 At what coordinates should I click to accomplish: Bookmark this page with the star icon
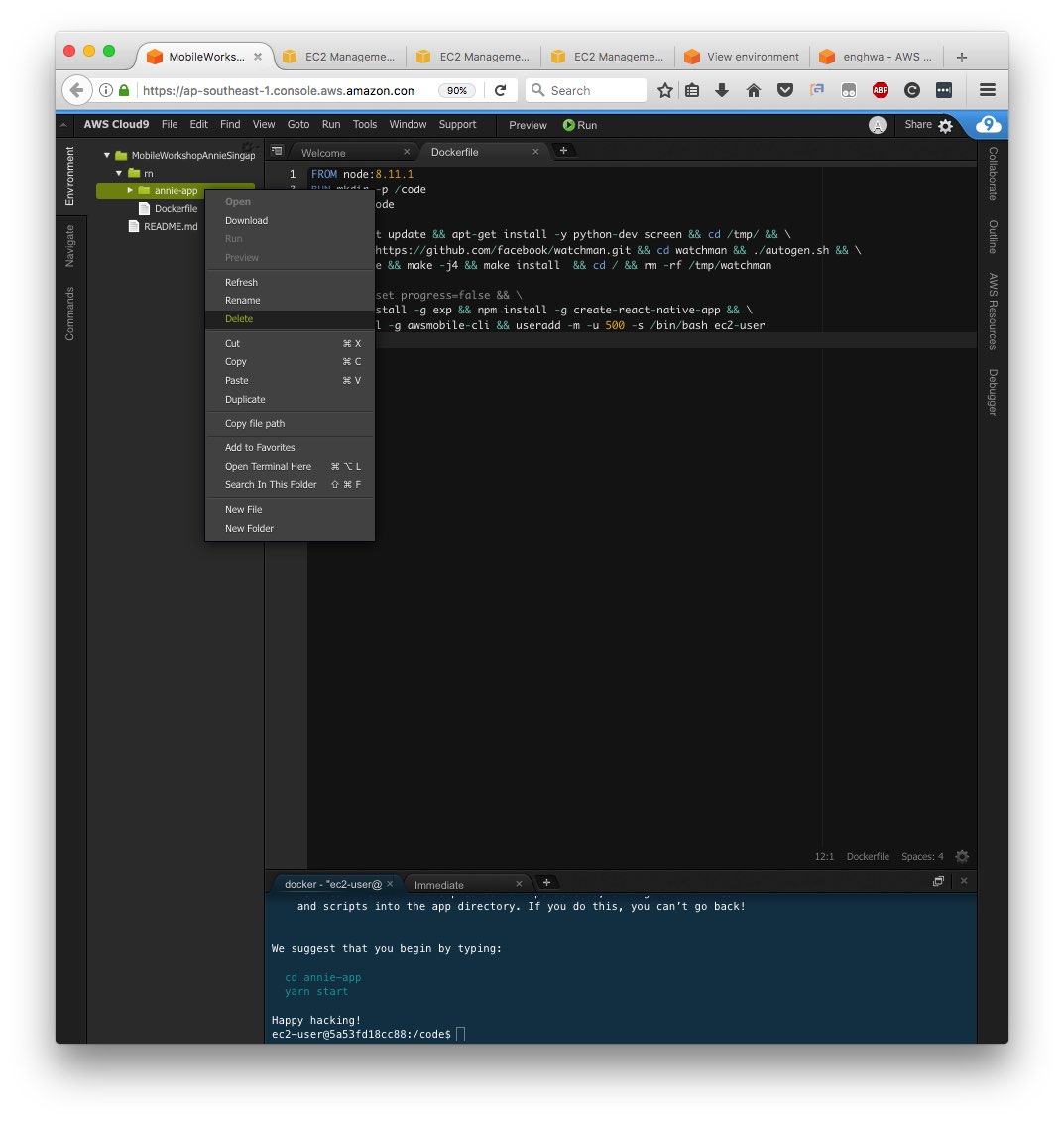point(665,90)
